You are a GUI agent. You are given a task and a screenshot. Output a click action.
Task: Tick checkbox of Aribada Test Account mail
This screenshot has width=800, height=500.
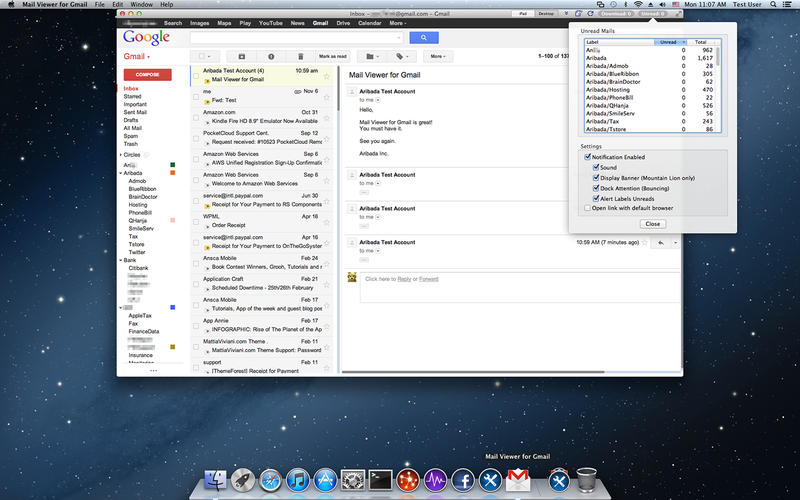(x=196, y=76)
